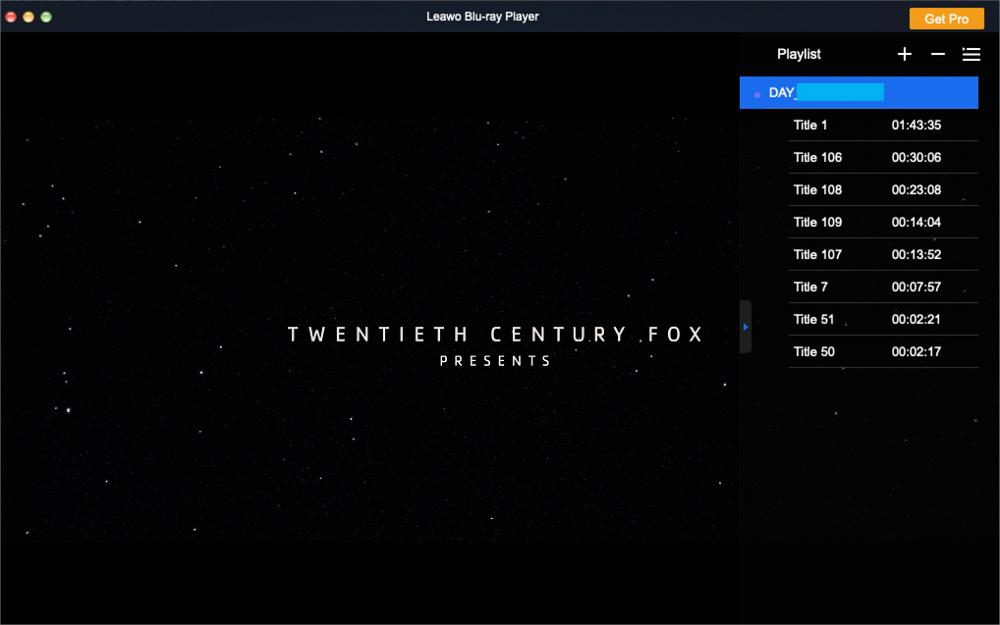Click the Get Pro button
The height and width of the screenshot is (625, 1000).
[x=946, y=18]
